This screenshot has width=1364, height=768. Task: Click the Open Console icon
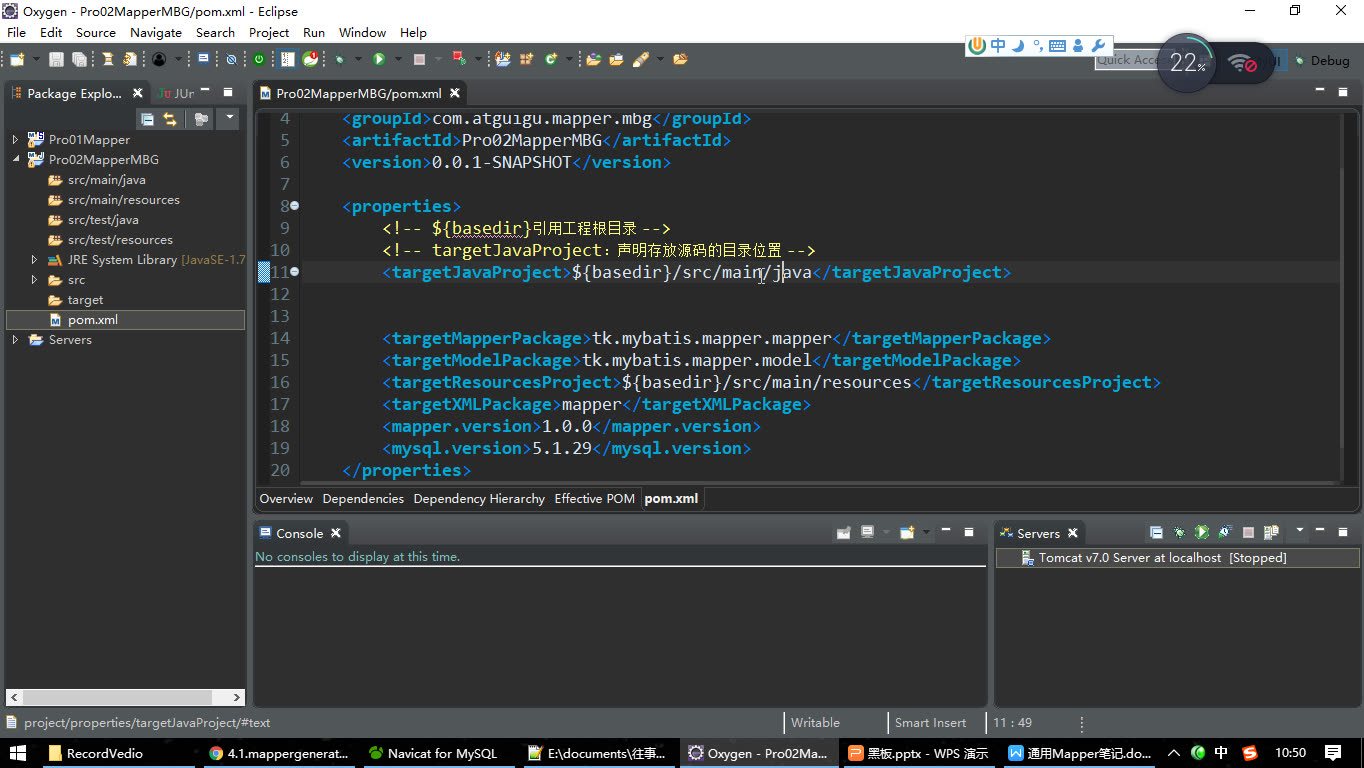click(907, 533)
